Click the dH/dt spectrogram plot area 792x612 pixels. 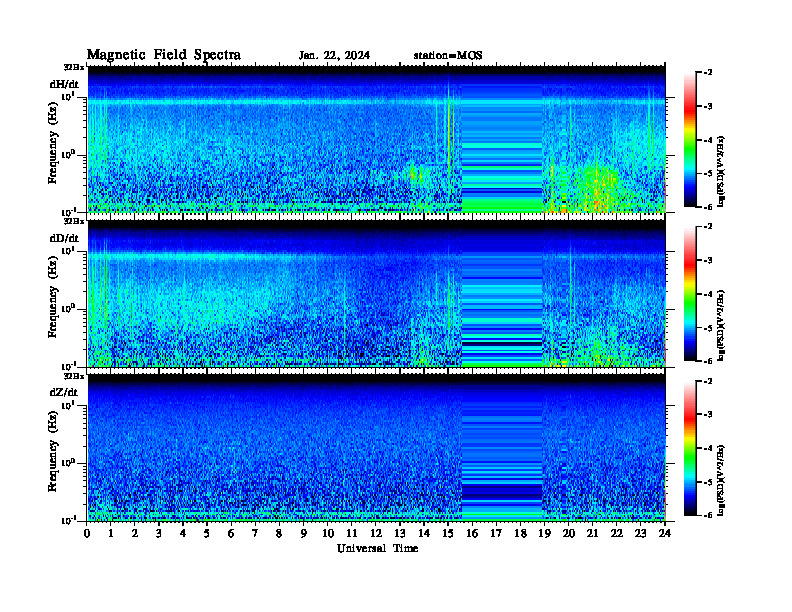tap(377, 139)
